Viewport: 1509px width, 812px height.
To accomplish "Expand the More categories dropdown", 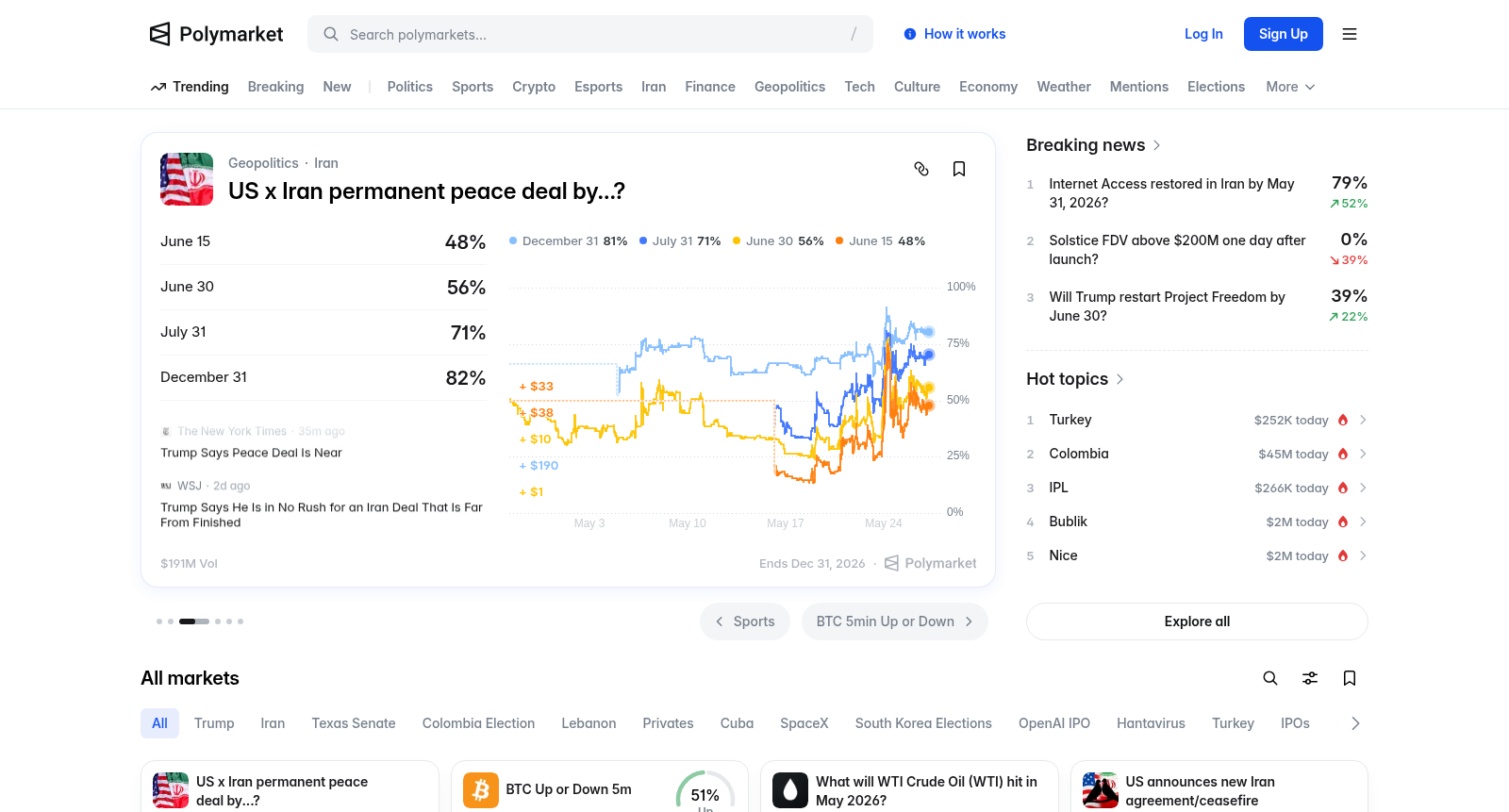I will [1290, 87].
